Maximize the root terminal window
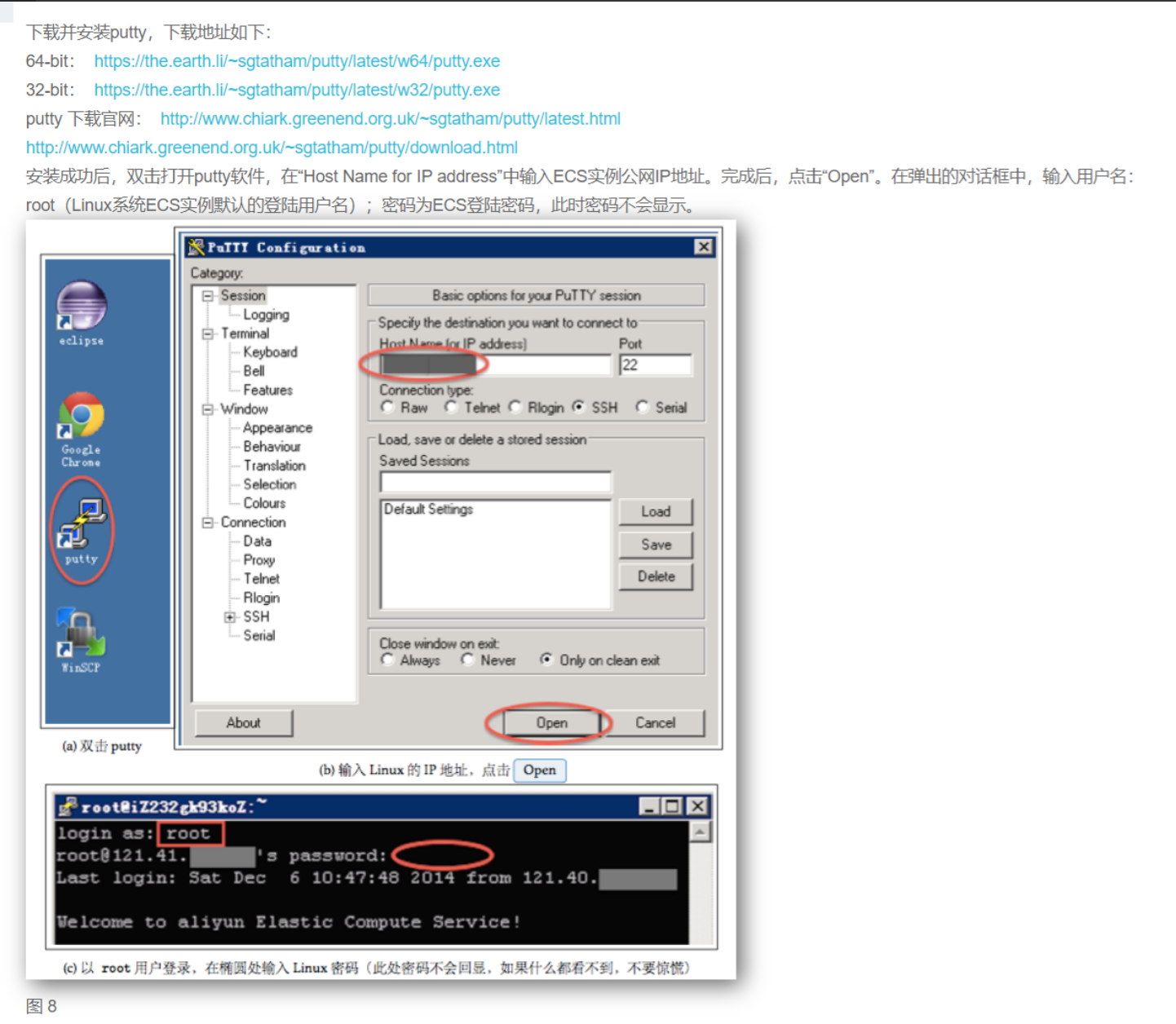Viewport: 1176px width, 1024px height. [x=672, y=806]
